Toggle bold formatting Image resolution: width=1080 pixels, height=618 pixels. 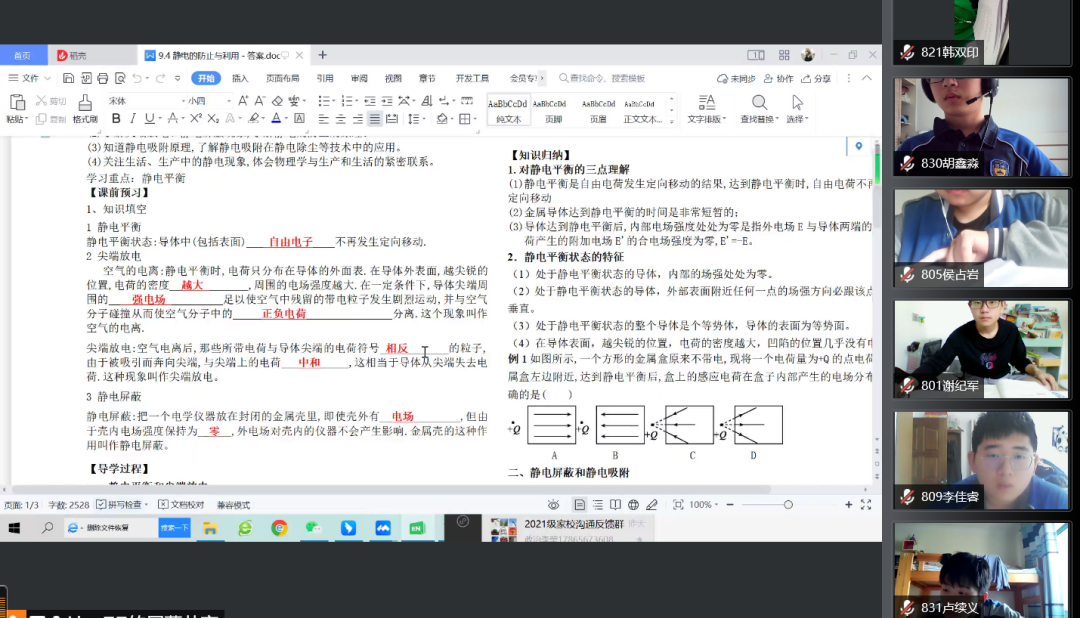pos(116,119)
